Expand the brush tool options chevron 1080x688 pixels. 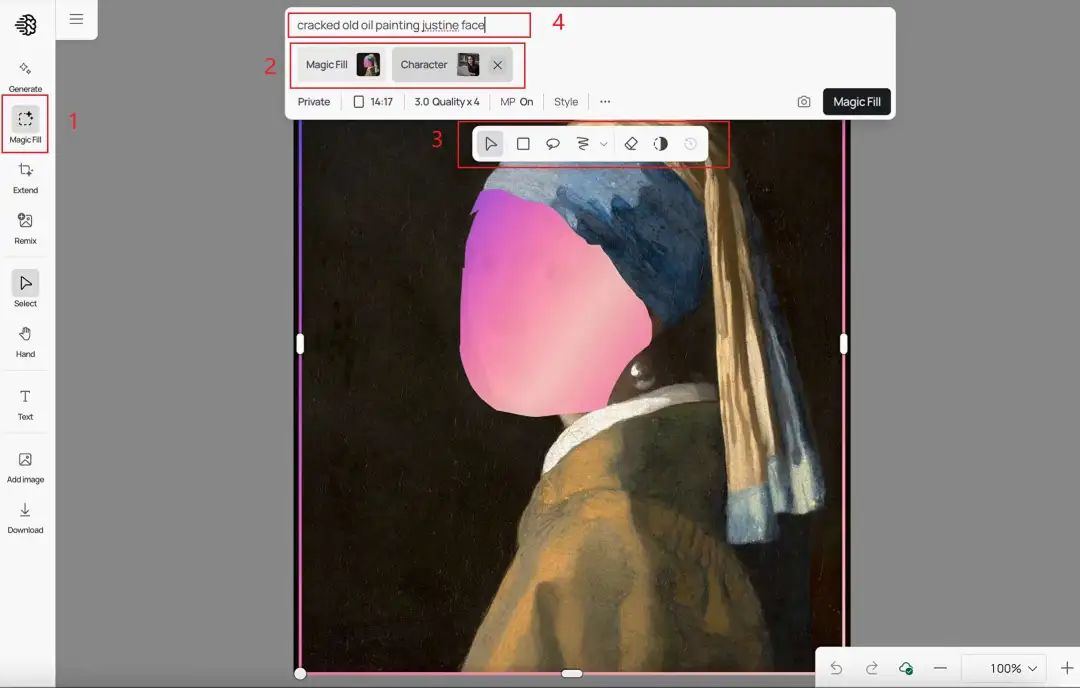[604, 145]
